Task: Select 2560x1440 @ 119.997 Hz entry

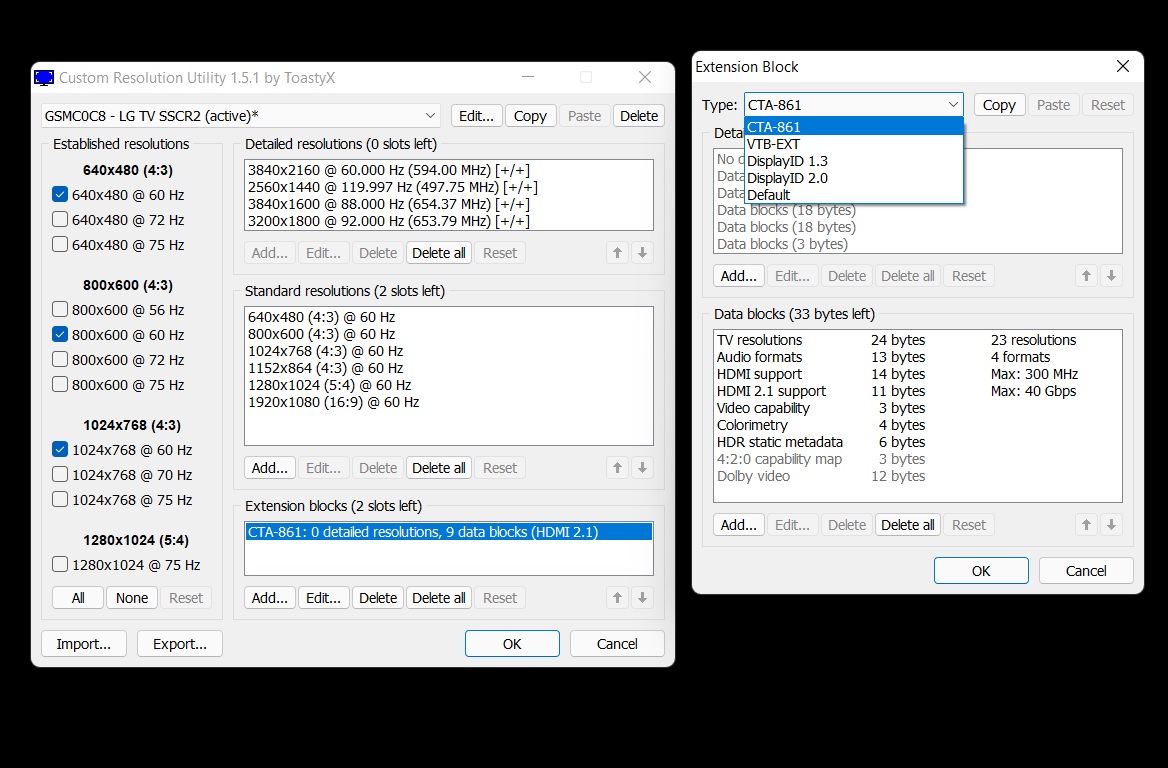Action: pyautogui.click(x=448, y=187)
